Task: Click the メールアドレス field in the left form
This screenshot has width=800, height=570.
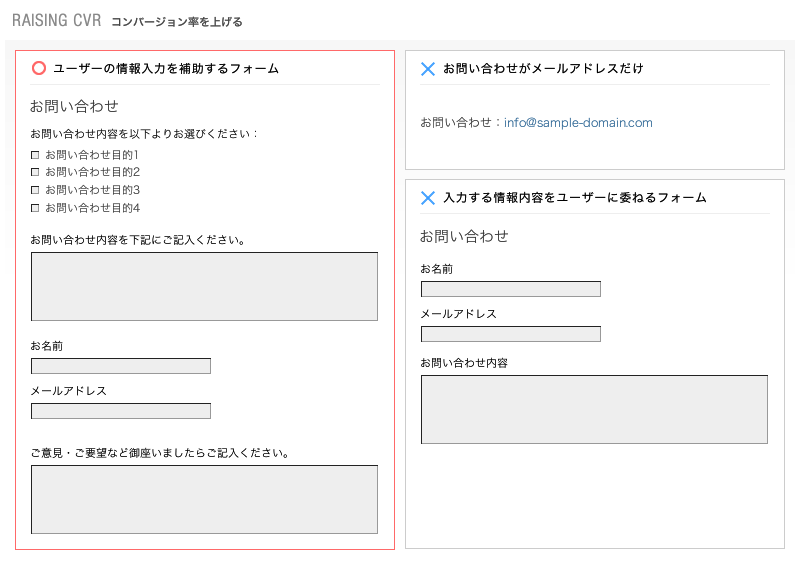Action: click(x=120, y=411)
